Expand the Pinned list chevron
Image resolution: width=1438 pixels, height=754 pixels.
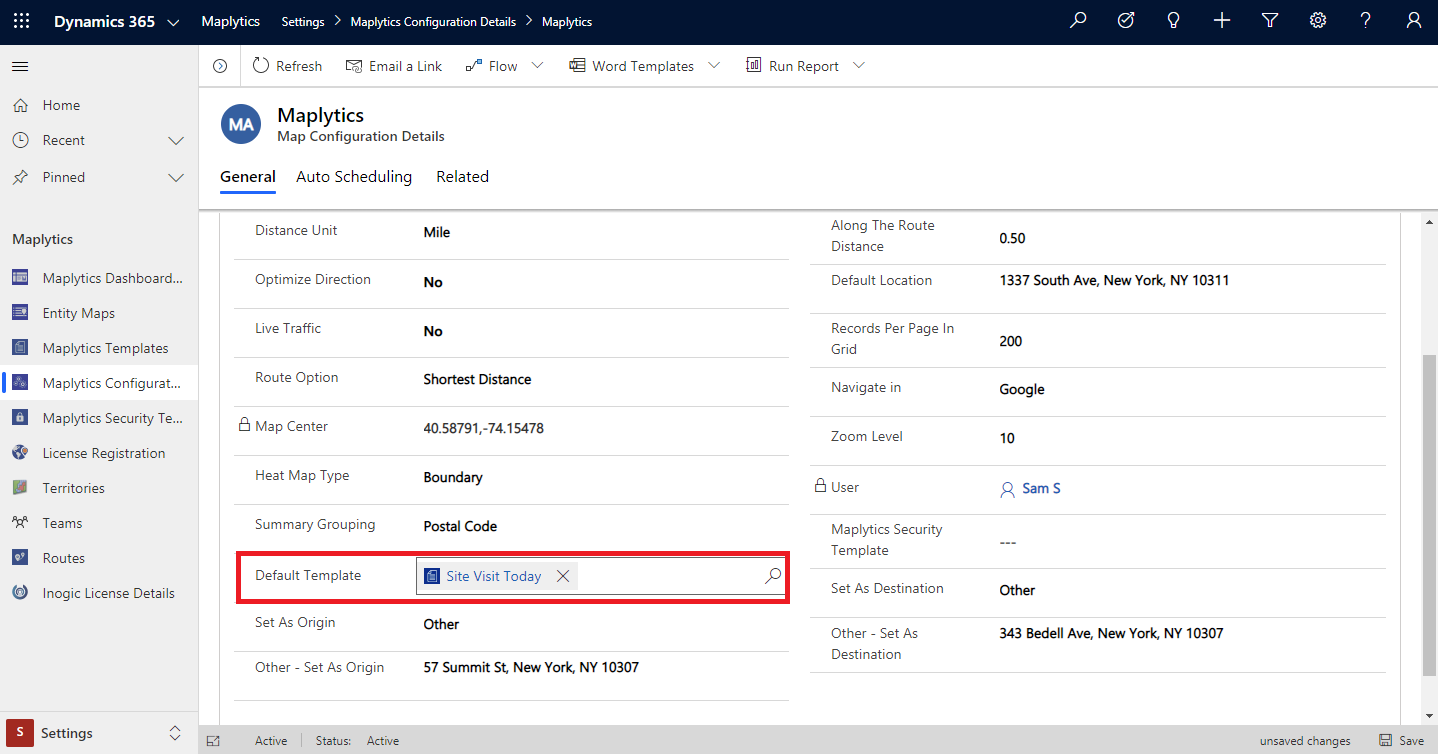click(176, 178)
